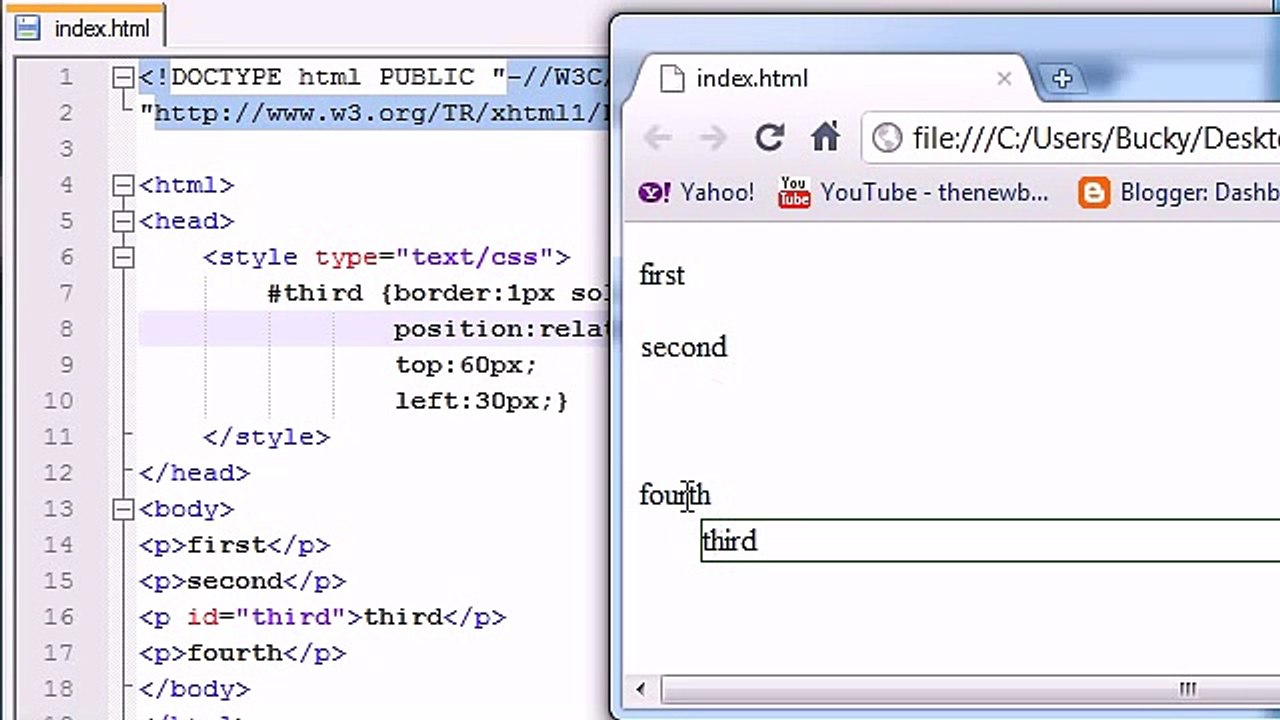
Task: Open the browser home page
Action: click(825, 137)
